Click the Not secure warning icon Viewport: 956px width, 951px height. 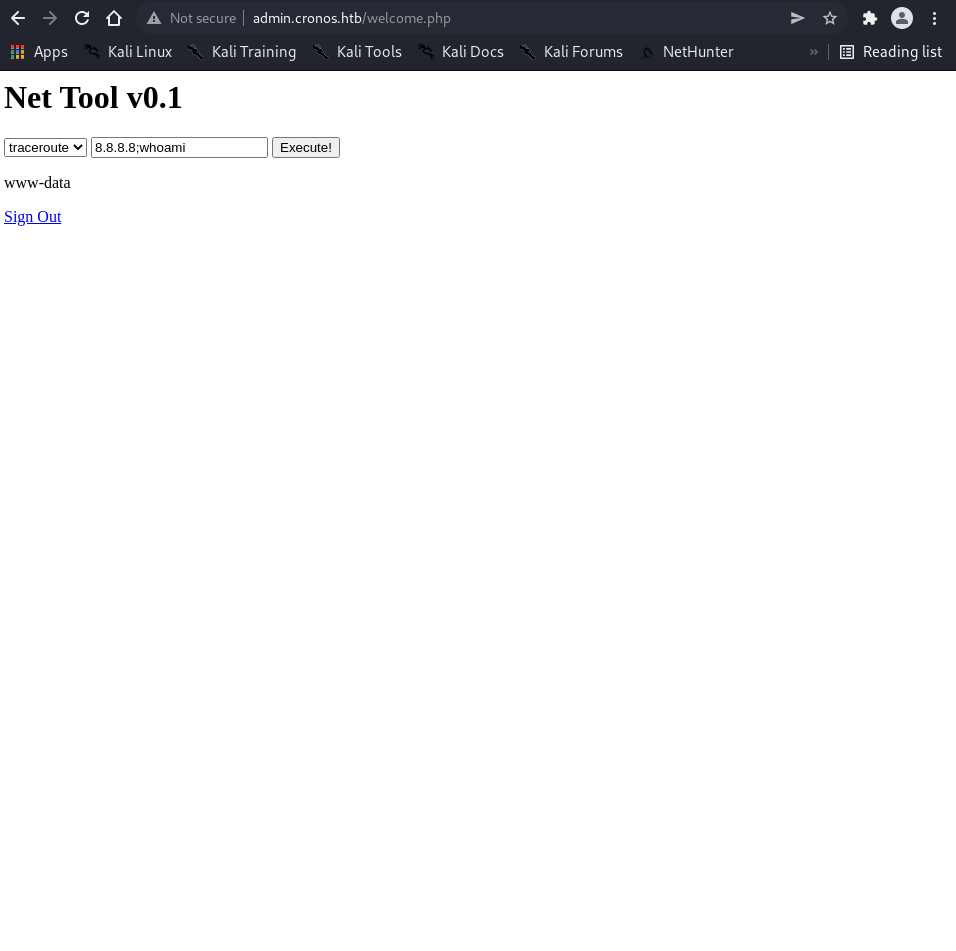tap(154, 18)
